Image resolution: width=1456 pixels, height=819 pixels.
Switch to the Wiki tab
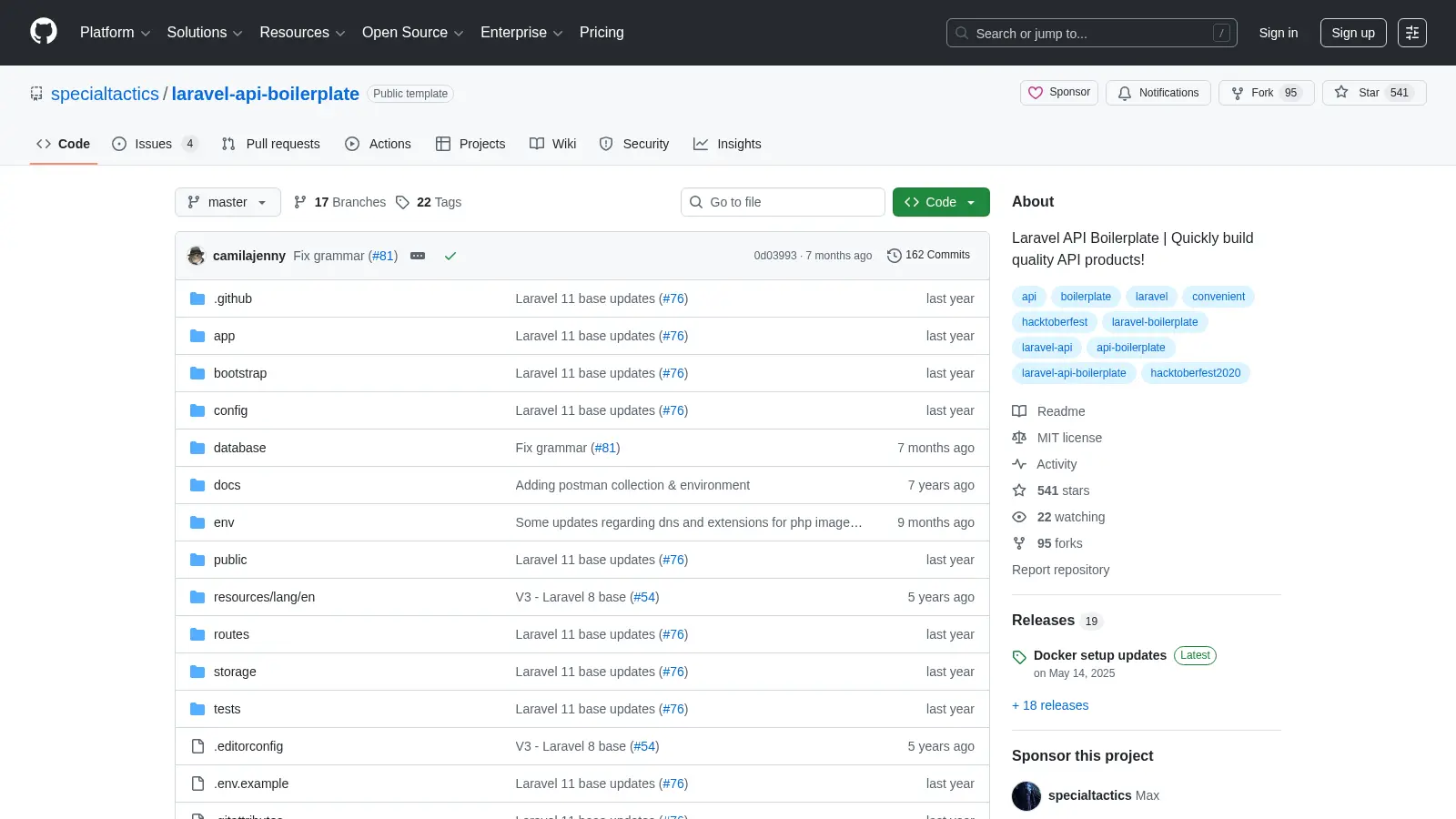tap(553, 144)
